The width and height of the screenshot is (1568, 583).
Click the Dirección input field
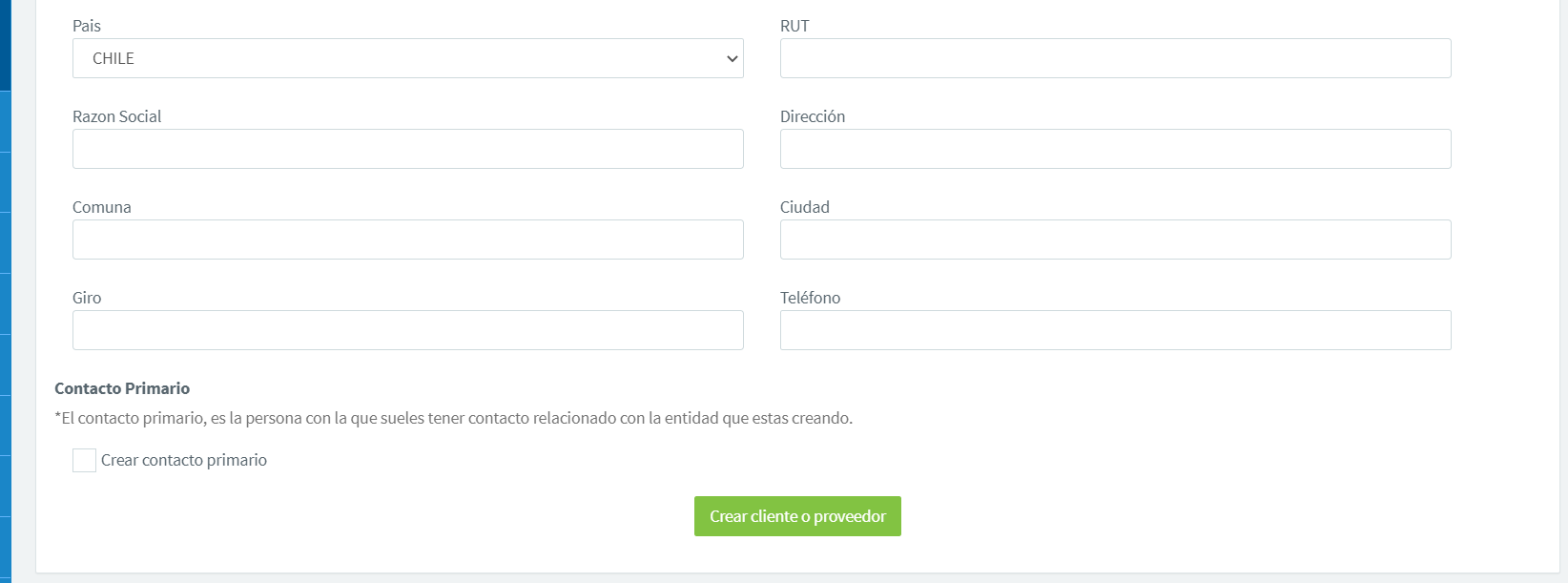(x=1115, y=149)
